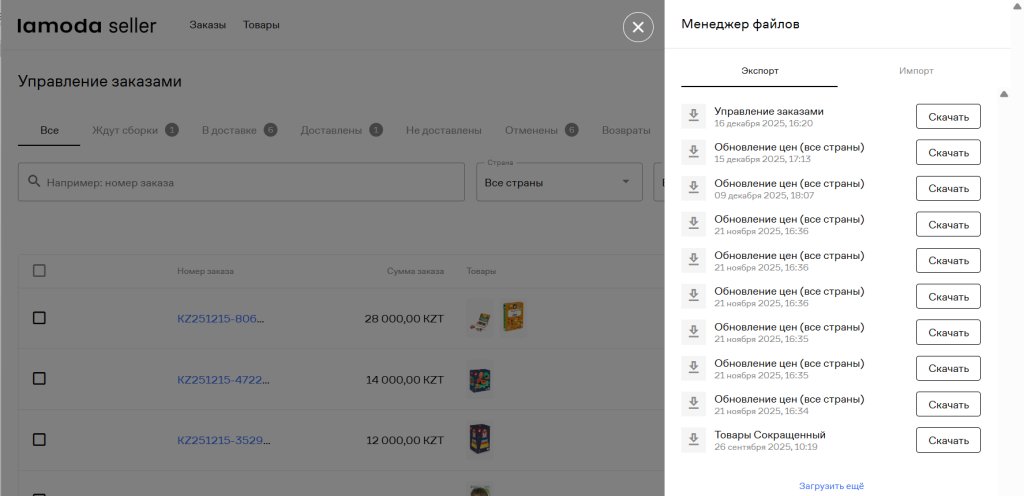Click download icon beside Управление заказами export
Viewport: 1024px width, 496px height.
pos(693,116)
